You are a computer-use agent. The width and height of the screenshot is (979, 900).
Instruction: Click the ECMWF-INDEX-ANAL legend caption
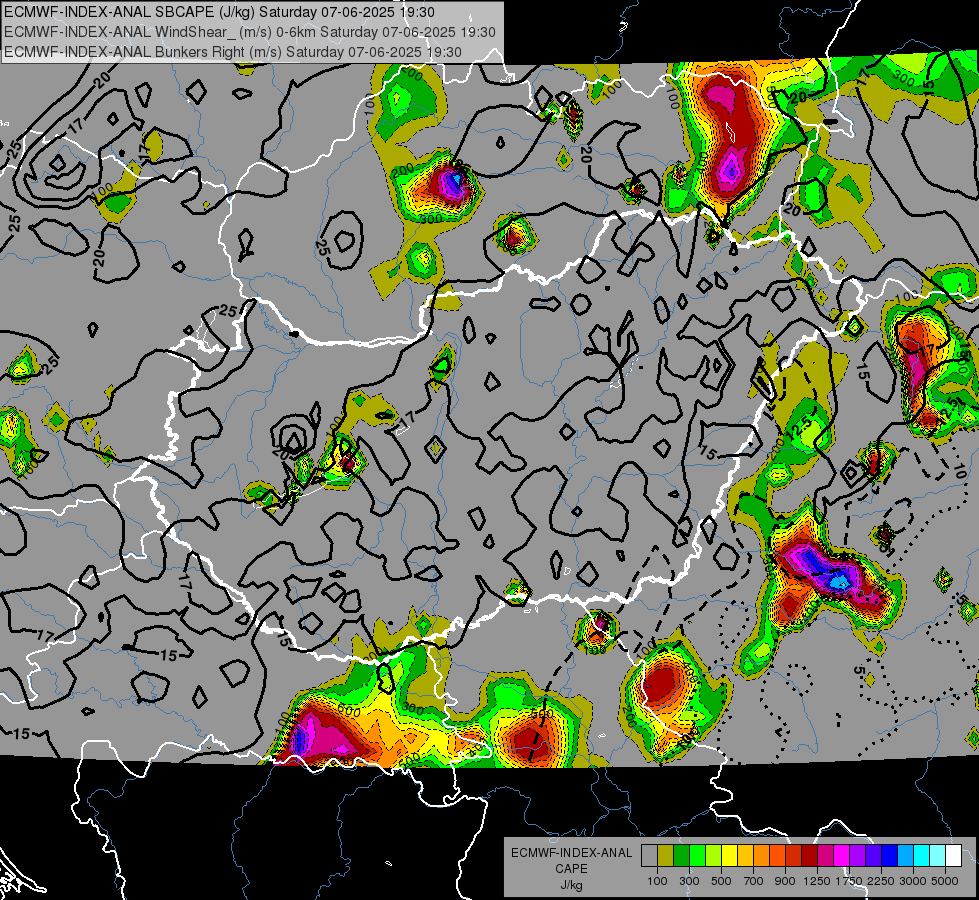[572, 853]
